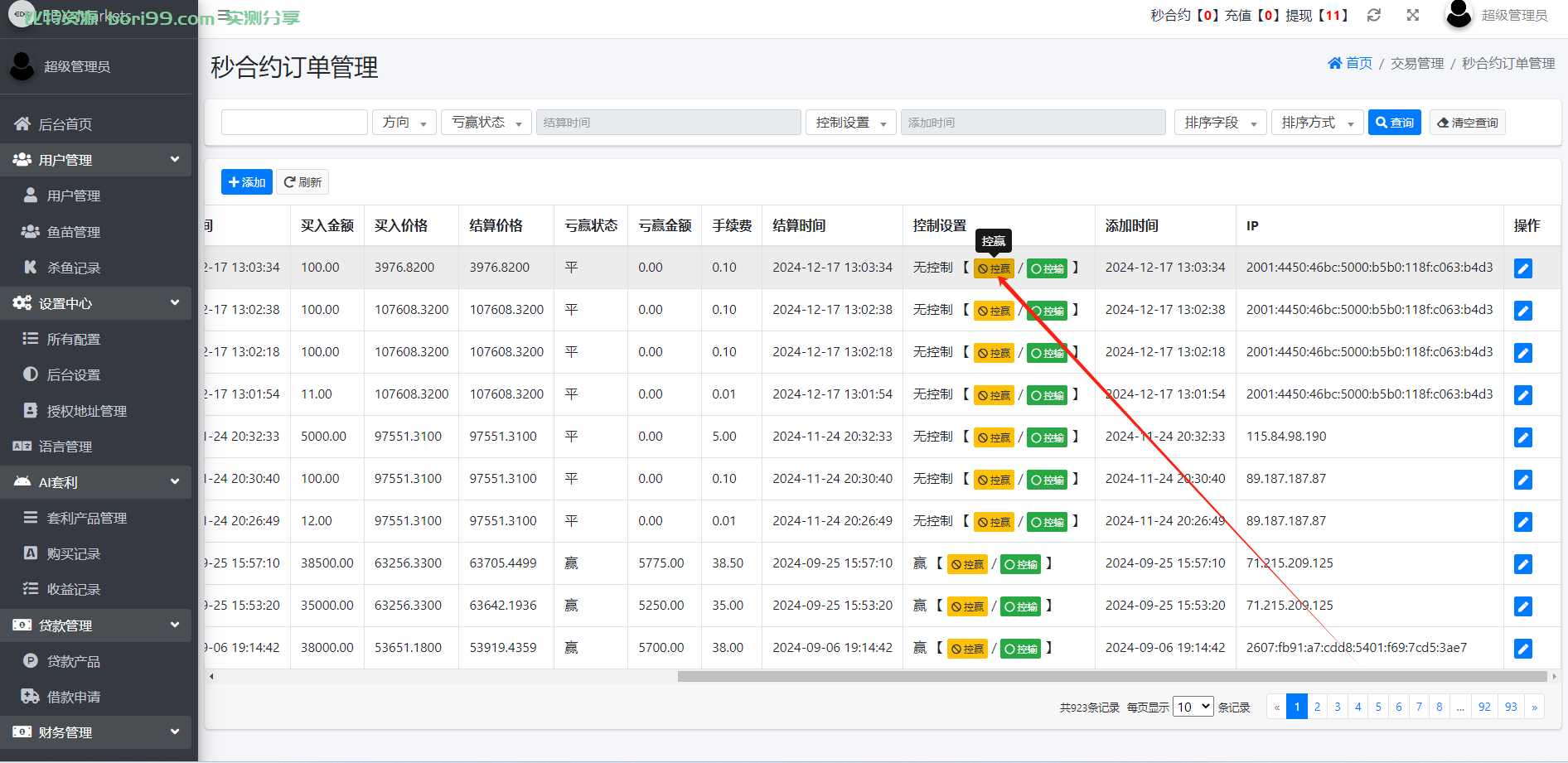Edit the order settled at 2024-09-25 15:57:10

[x=1523, y=564]
